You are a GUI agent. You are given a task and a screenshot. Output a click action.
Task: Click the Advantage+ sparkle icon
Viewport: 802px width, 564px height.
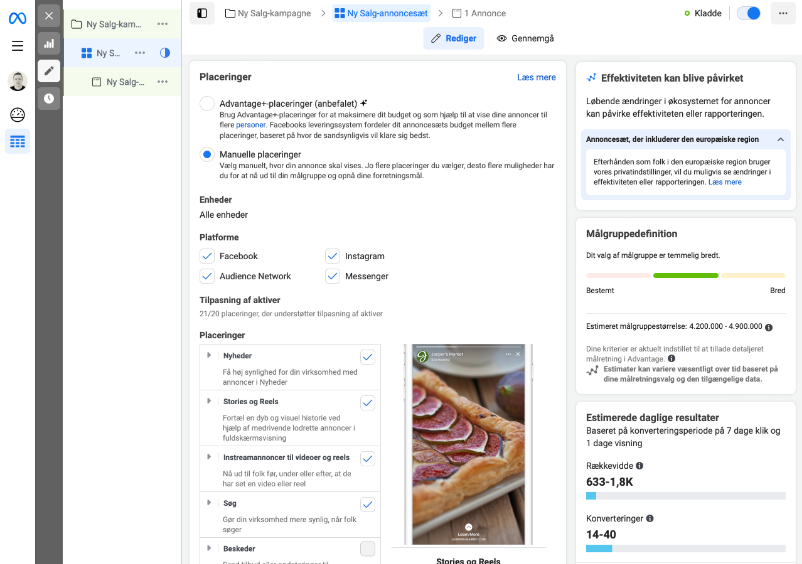click(364, 103)
